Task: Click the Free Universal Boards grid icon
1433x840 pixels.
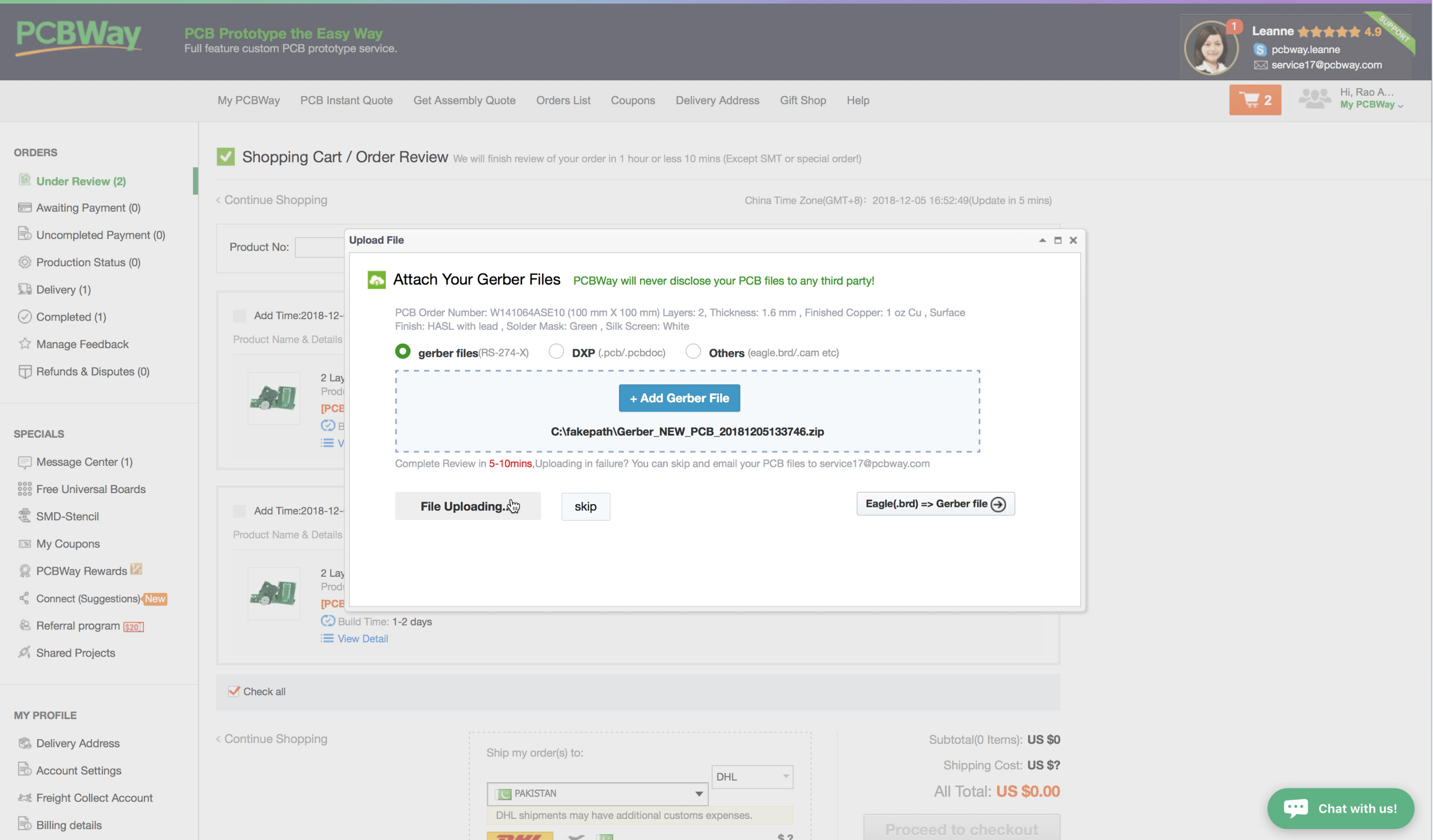Action: point(24,489)
